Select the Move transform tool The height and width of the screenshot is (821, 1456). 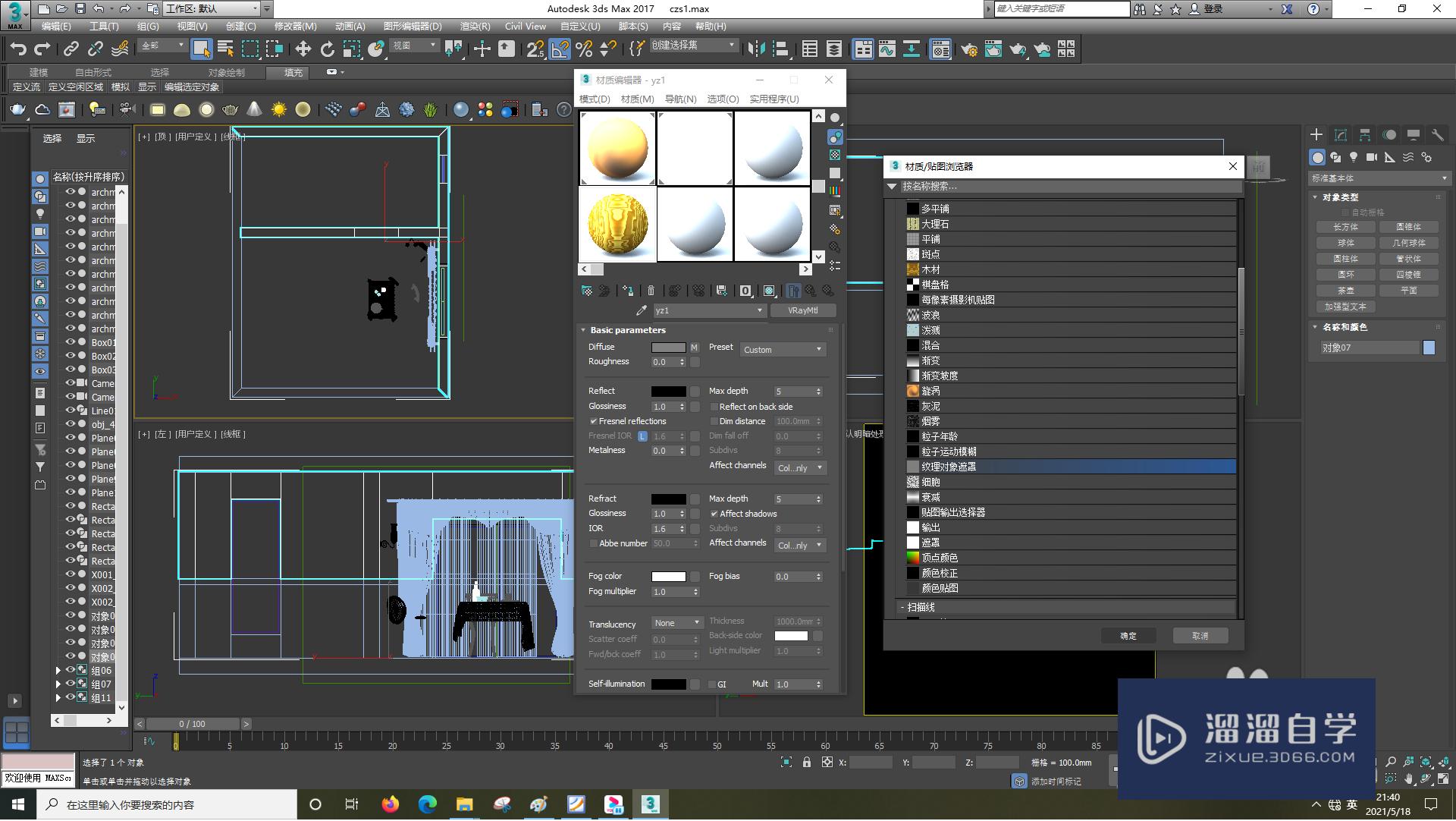303,49
